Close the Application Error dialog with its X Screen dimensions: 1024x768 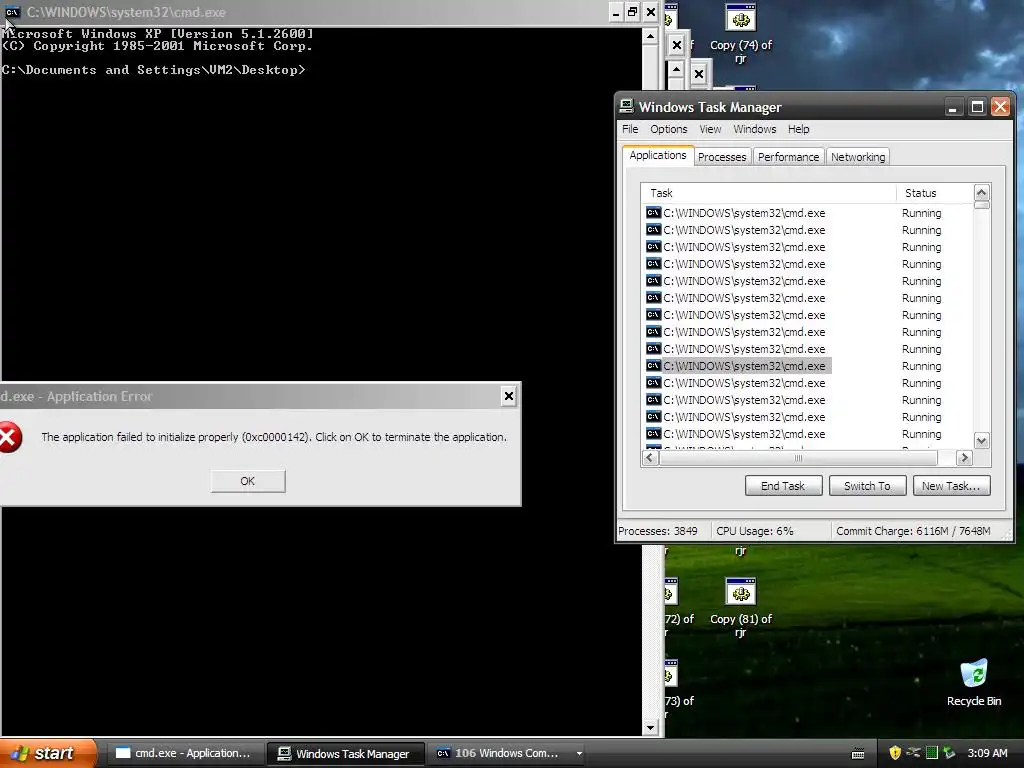point(509,396)
